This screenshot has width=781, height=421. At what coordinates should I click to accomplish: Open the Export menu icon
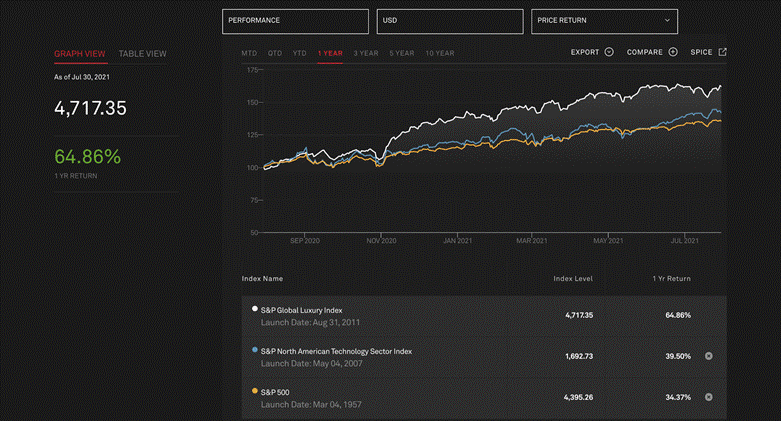coord(609,52)
